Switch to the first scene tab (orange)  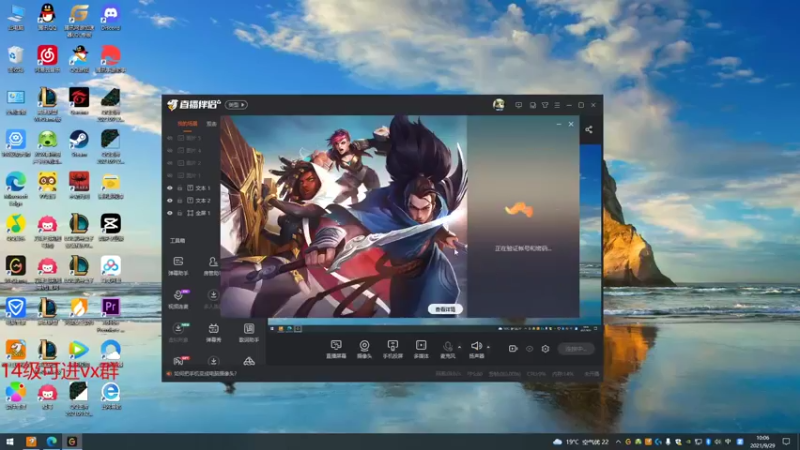coord(187,123)
